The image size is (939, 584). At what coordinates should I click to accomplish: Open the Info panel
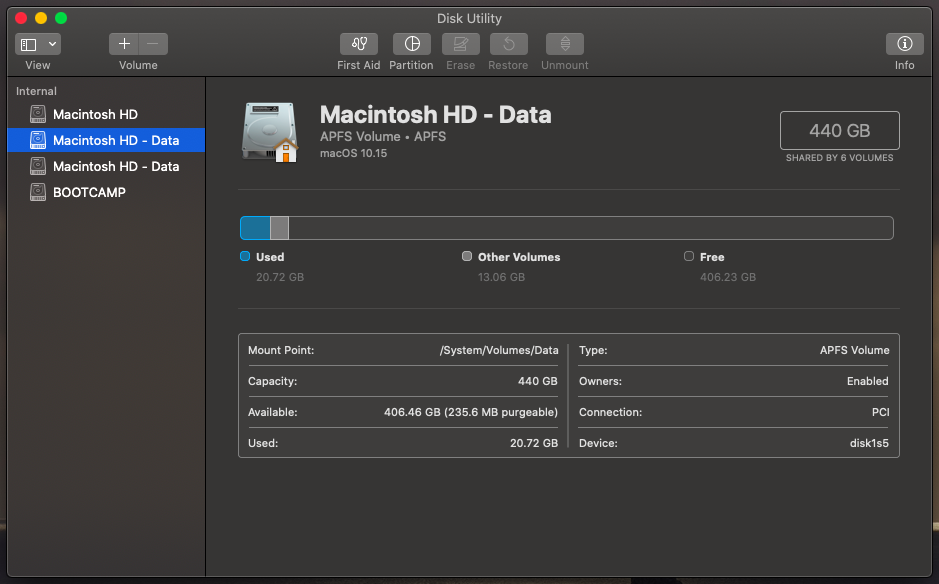click(x=904, y=44)
